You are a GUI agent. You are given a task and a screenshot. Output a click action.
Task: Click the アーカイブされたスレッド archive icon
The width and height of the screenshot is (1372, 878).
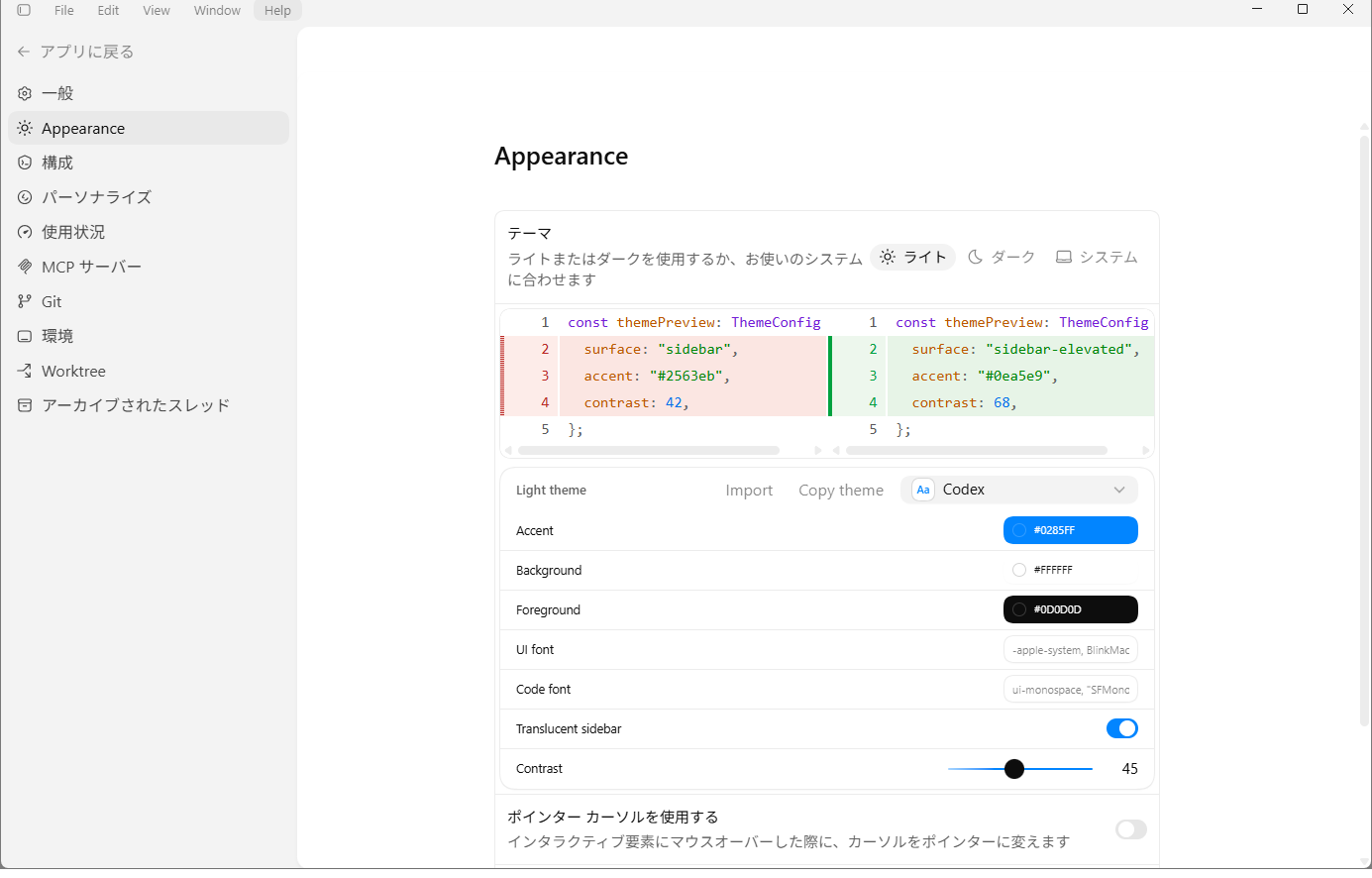tap(25, 405)
